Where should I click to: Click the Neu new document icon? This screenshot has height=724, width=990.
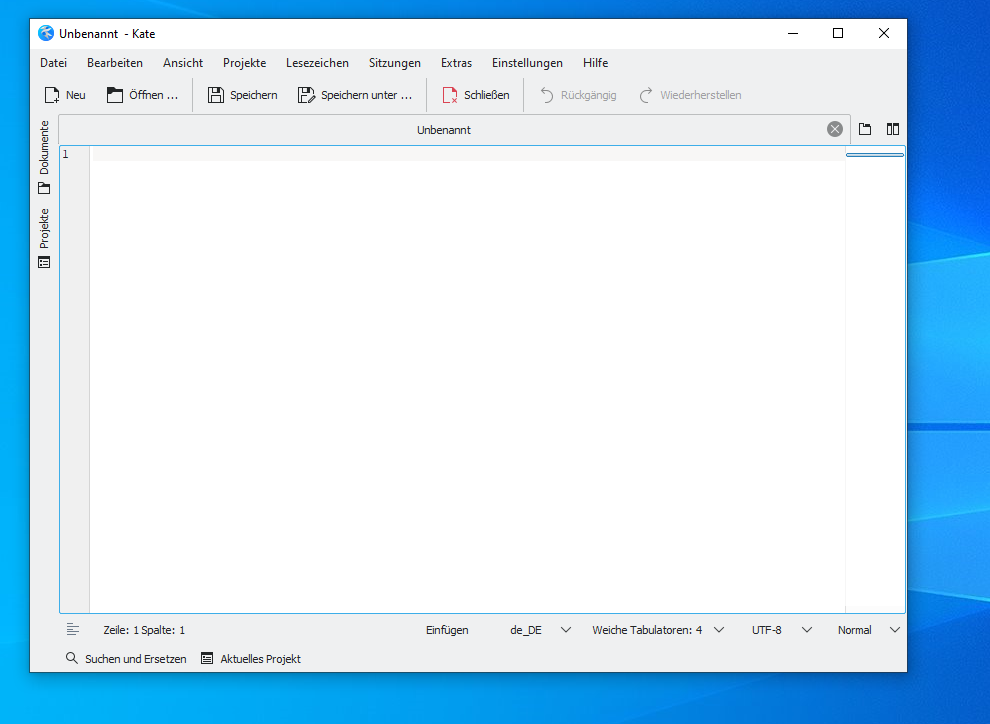52,95
